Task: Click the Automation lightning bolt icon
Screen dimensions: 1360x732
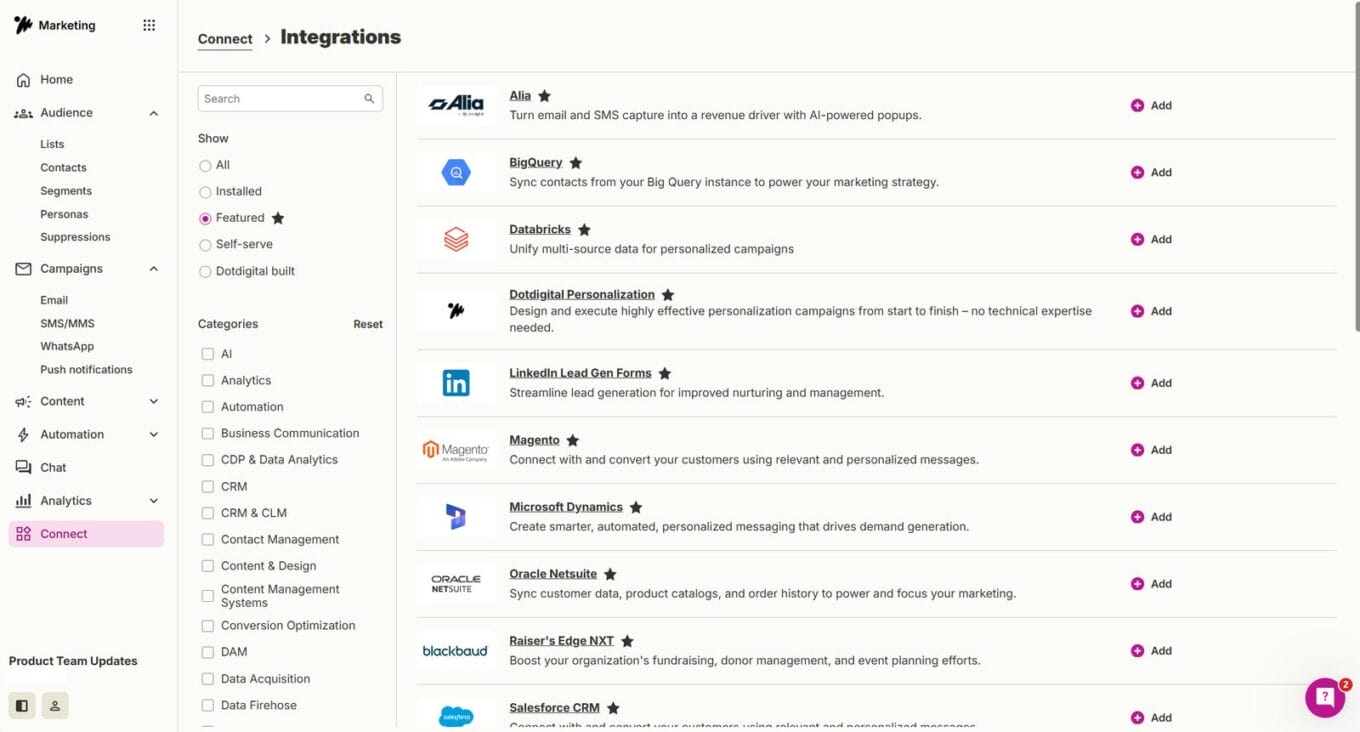Action: tap(23, 435)
